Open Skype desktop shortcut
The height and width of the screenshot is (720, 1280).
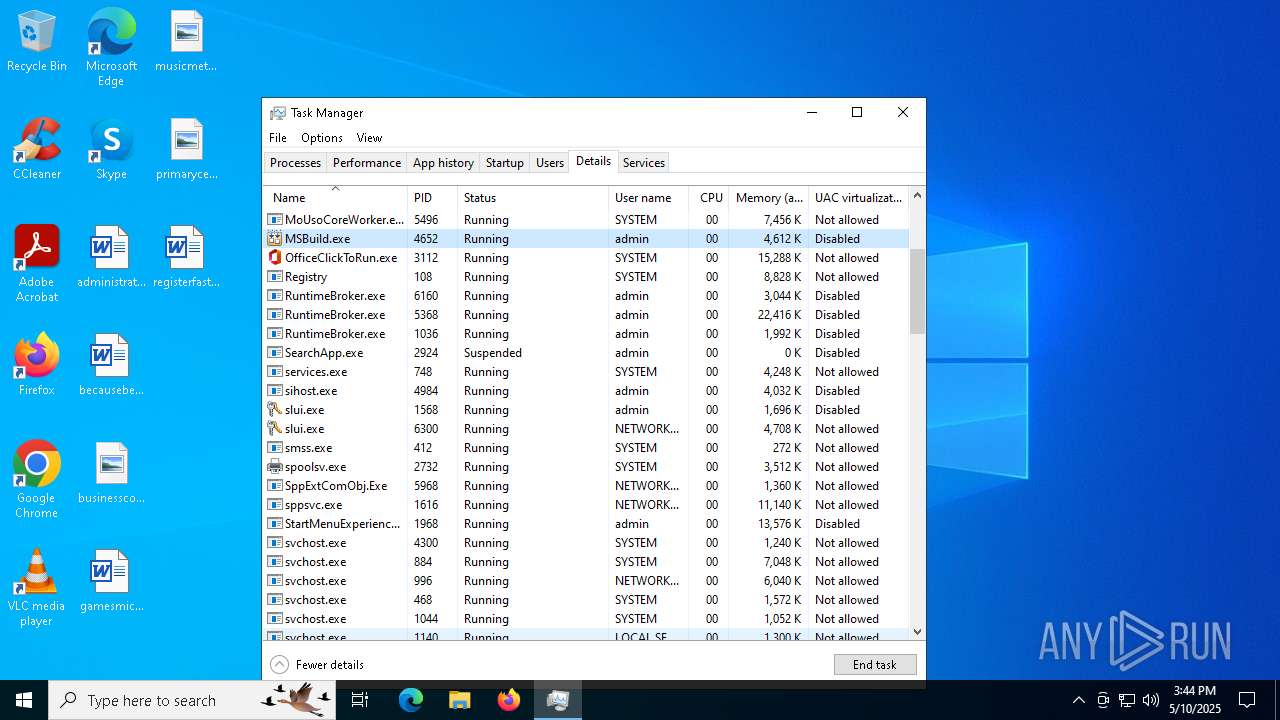pos(111,149)
